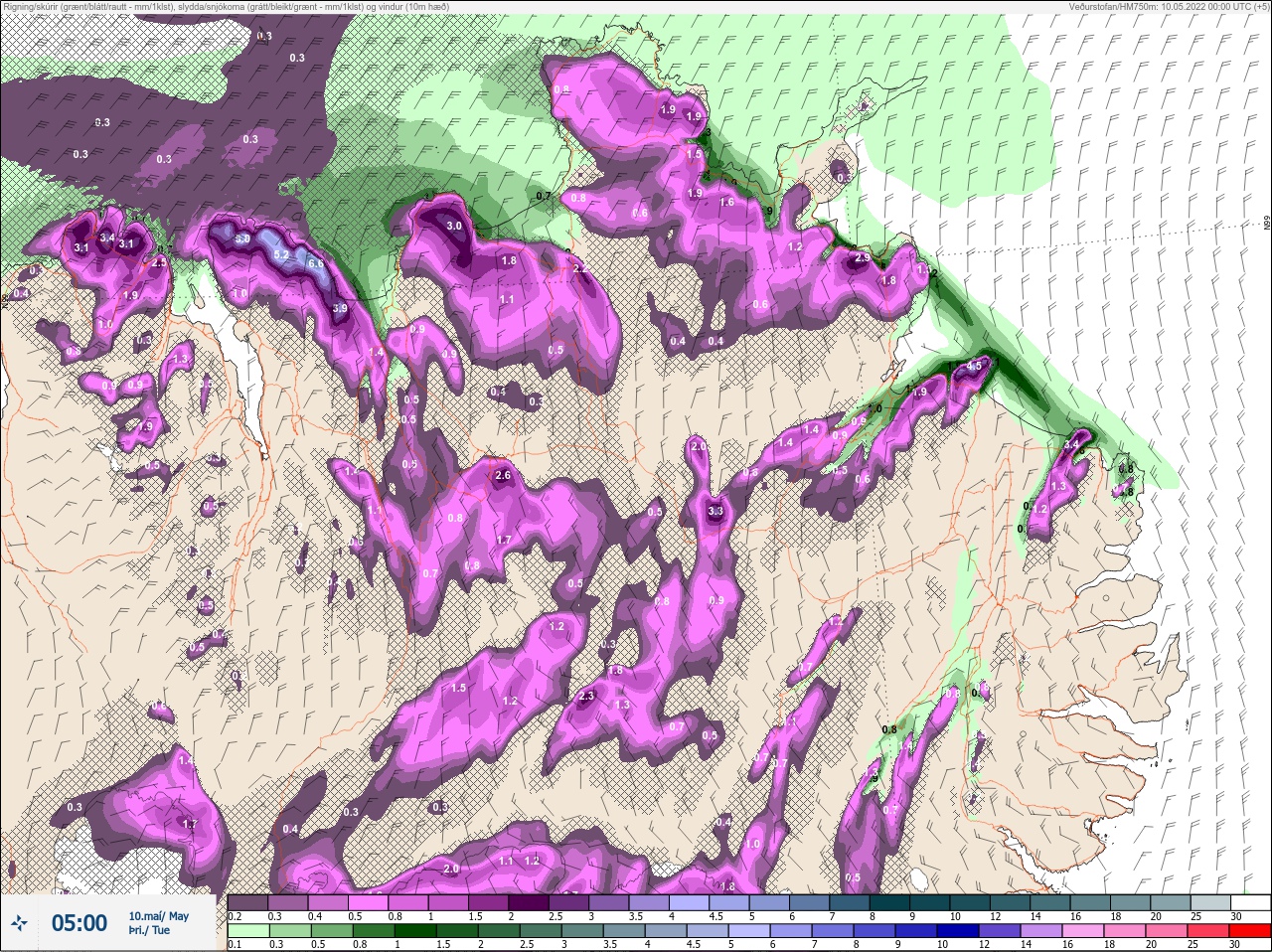Pick the white swatch above 30 in snow legend
The width and height of the screenshot is (1272, 952).
tap(1250, 902)
